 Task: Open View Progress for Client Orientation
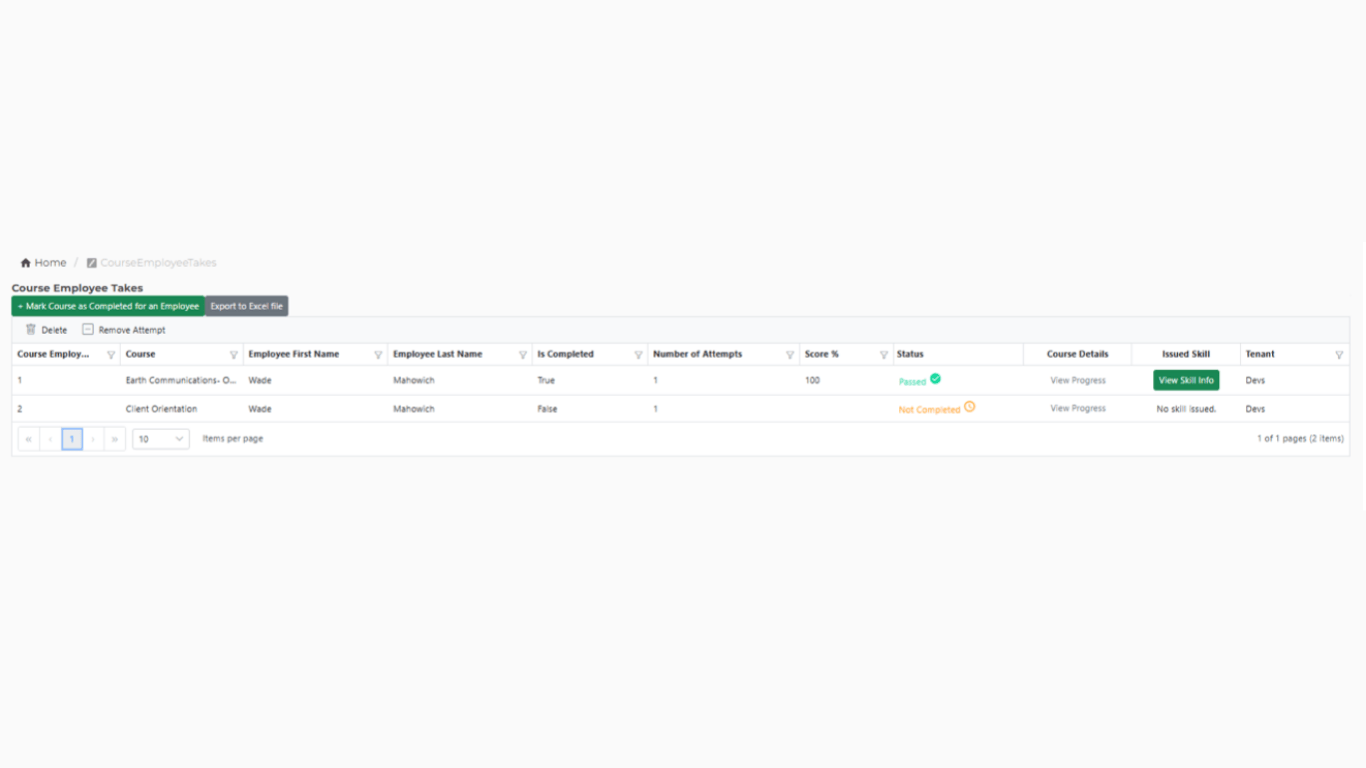click(1077, 408)
